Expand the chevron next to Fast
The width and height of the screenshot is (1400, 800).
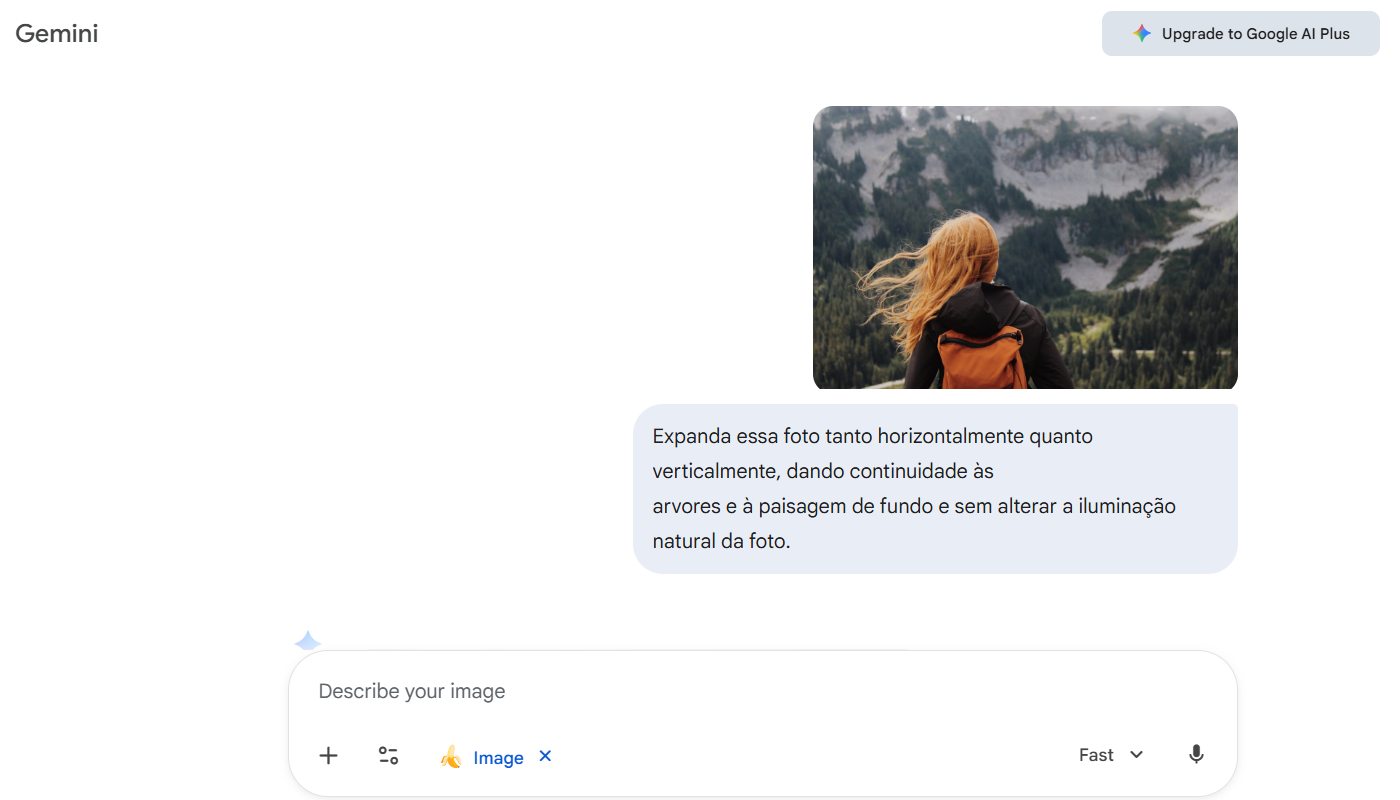click(1137, 755)
